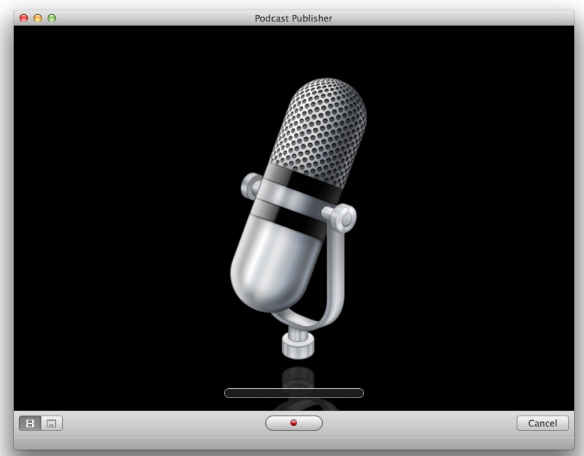Start recording with the red record button
This screenshot has height=456, width=584.
pos(293,423)
